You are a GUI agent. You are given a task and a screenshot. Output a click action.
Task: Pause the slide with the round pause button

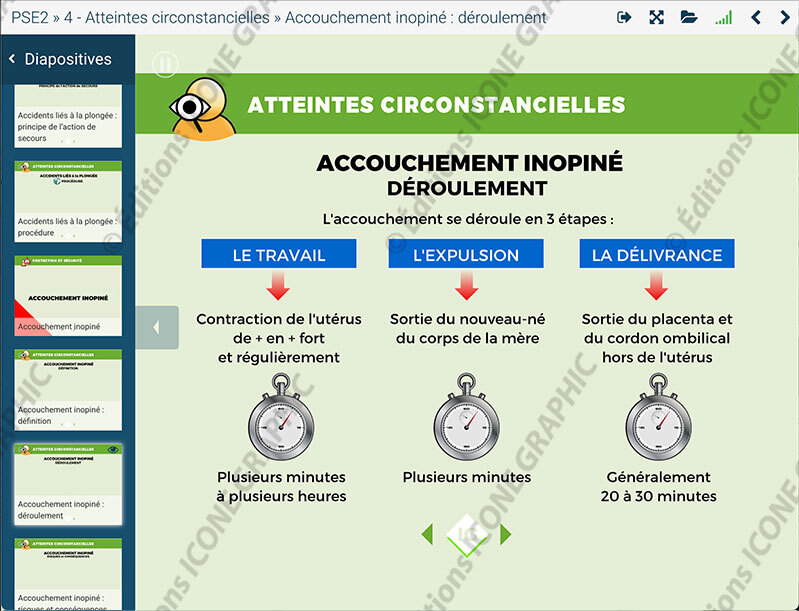165,65
